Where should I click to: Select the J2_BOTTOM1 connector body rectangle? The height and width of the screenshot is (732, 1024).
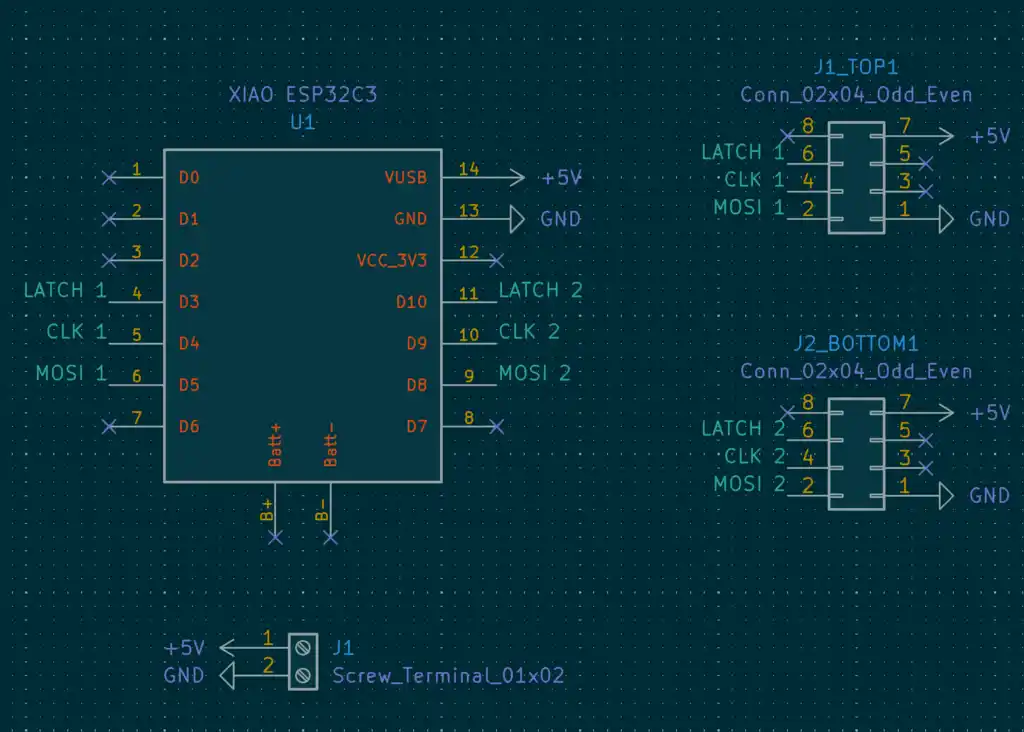(x=856, y=454)
